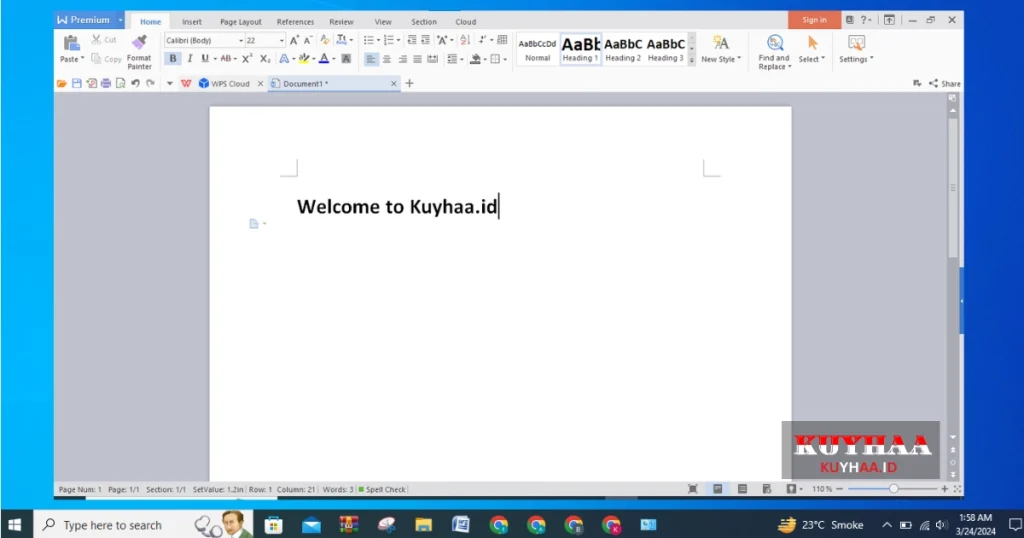Align text left
1024x538 pixels.
coord(370,59)
